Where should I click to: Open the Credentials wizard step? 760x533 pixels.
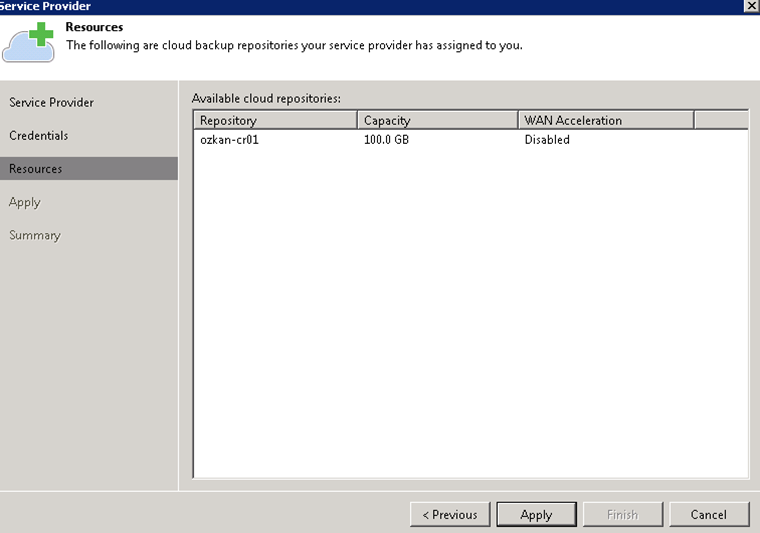coord(39,136)
